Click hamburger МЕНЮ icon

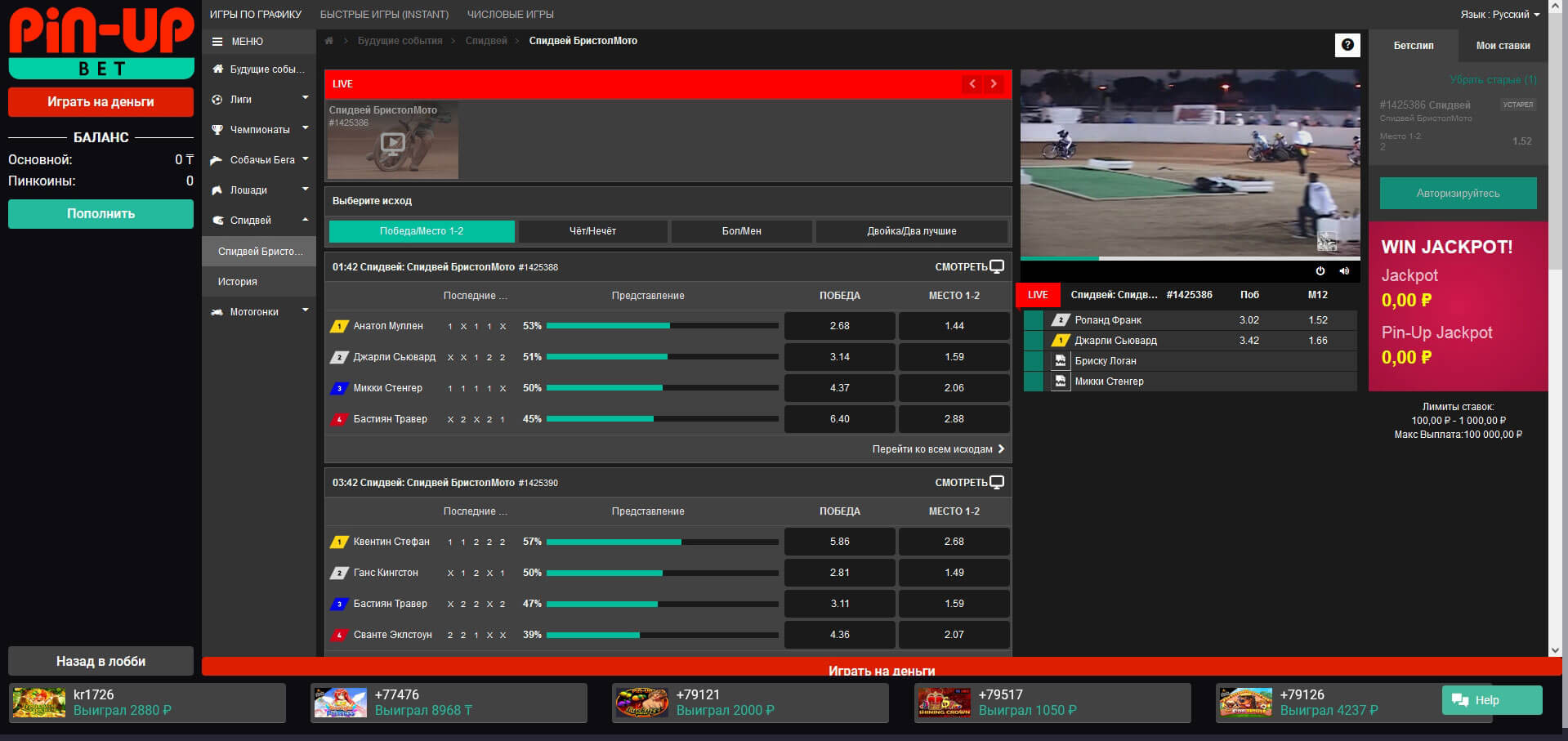coord(217,42)
